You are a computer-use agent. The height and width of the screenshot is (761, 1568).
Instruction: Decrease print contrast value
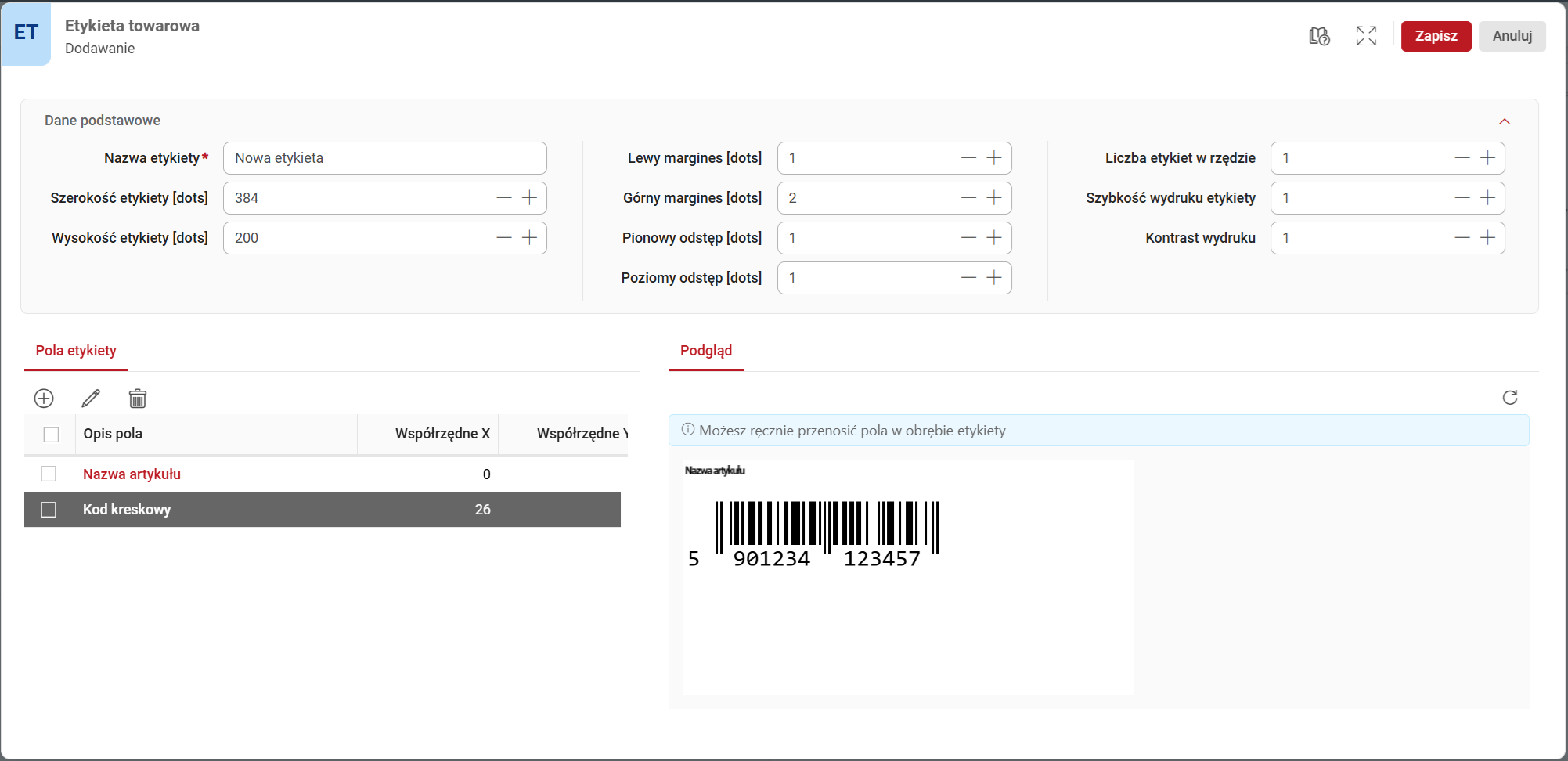(1462, 238)
